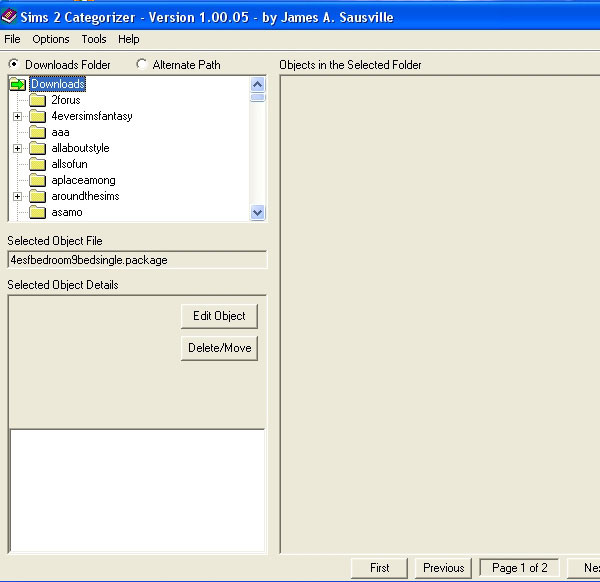600x582 pixels.
Task: Click the asamo folder icon
Action: tap(38, 212)
